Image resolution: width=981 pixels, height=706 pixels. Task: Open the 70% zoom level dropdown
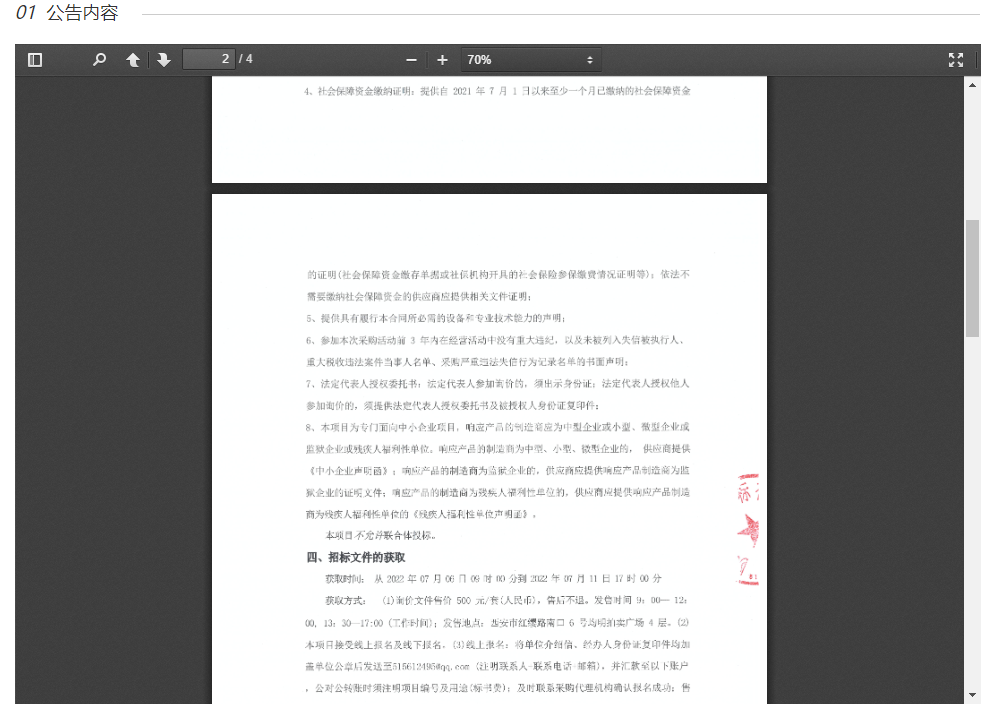point(531,60)
